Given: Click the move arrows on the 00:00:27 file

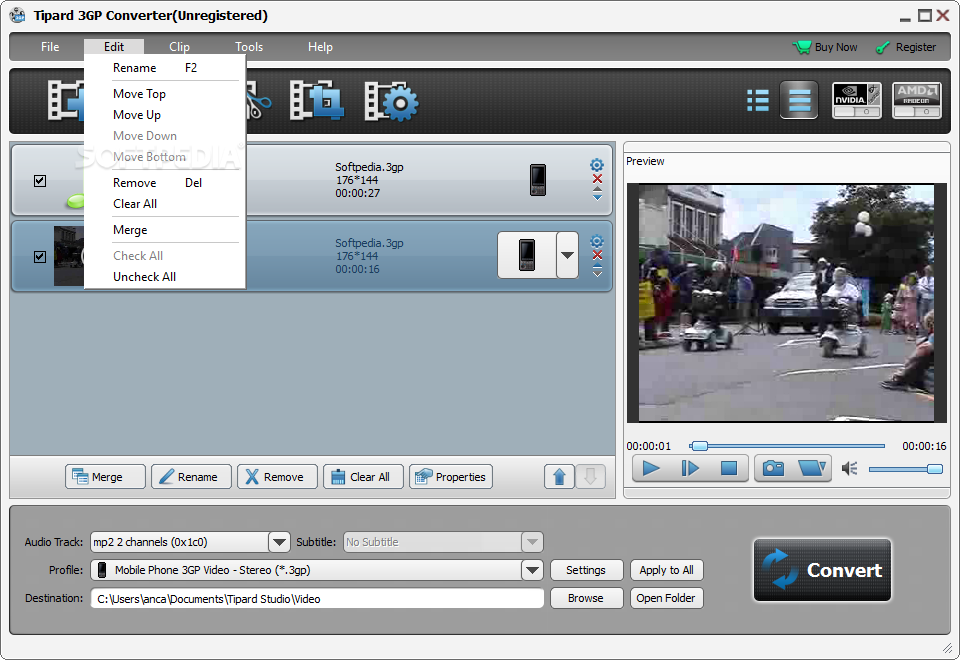Looking at the screenshot, I should (x=597, y=193).
